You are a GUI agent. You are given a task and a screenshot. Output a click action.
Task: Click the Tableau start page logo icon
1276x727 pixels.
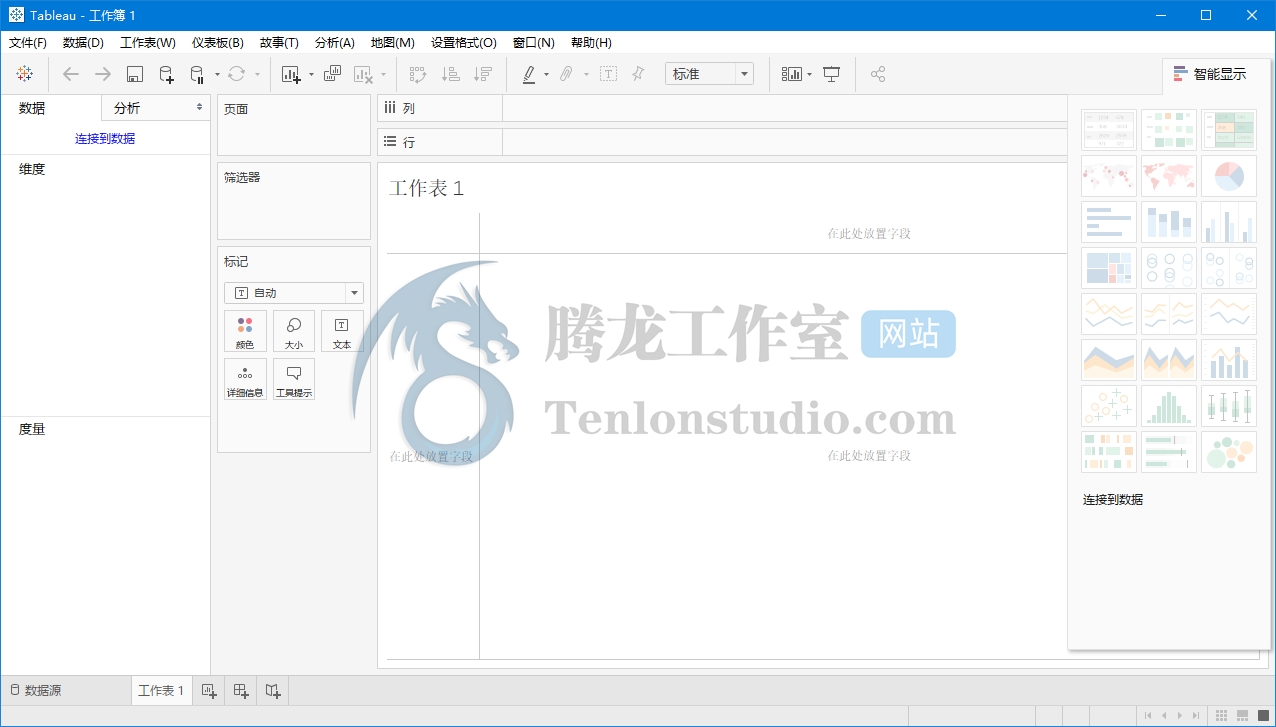point(25,74)
